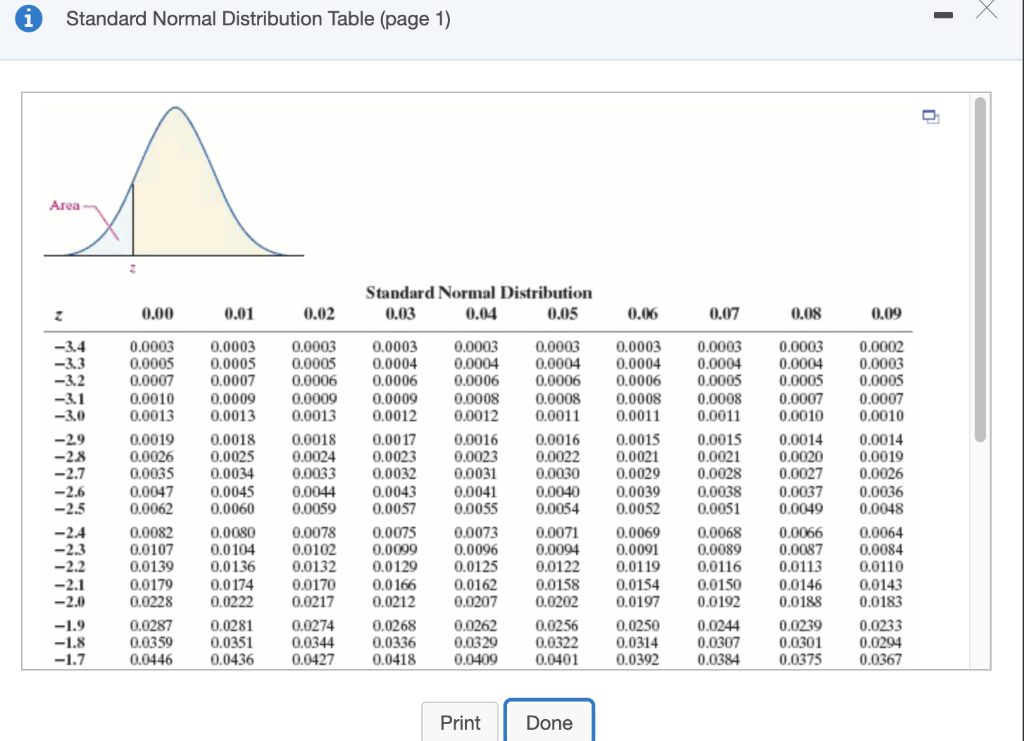This screenshot has width=1024, height=741.
Task: Click the normal curve diagram
Action: point(174,189)
